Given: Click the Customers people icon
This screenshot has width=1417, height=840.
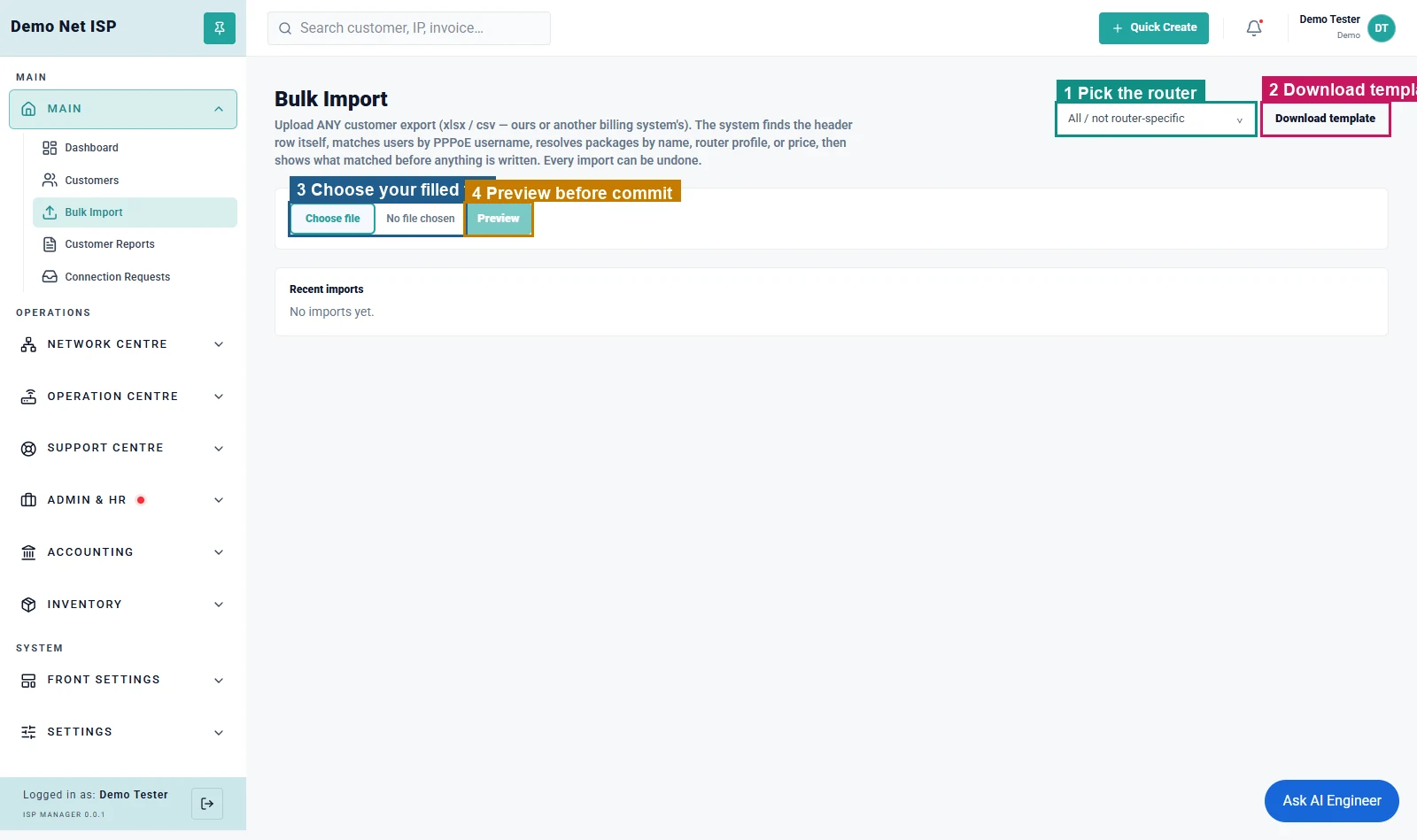Looking at the screenshot, I should (x=50, y=181).
